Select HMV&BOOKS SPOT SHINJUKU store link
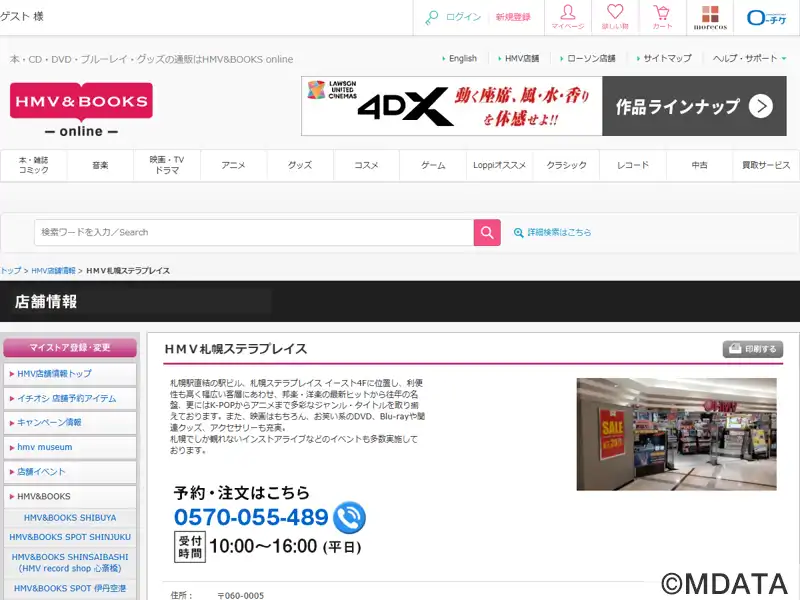Screen dimensions: 800x600 (x=70, y=537)
